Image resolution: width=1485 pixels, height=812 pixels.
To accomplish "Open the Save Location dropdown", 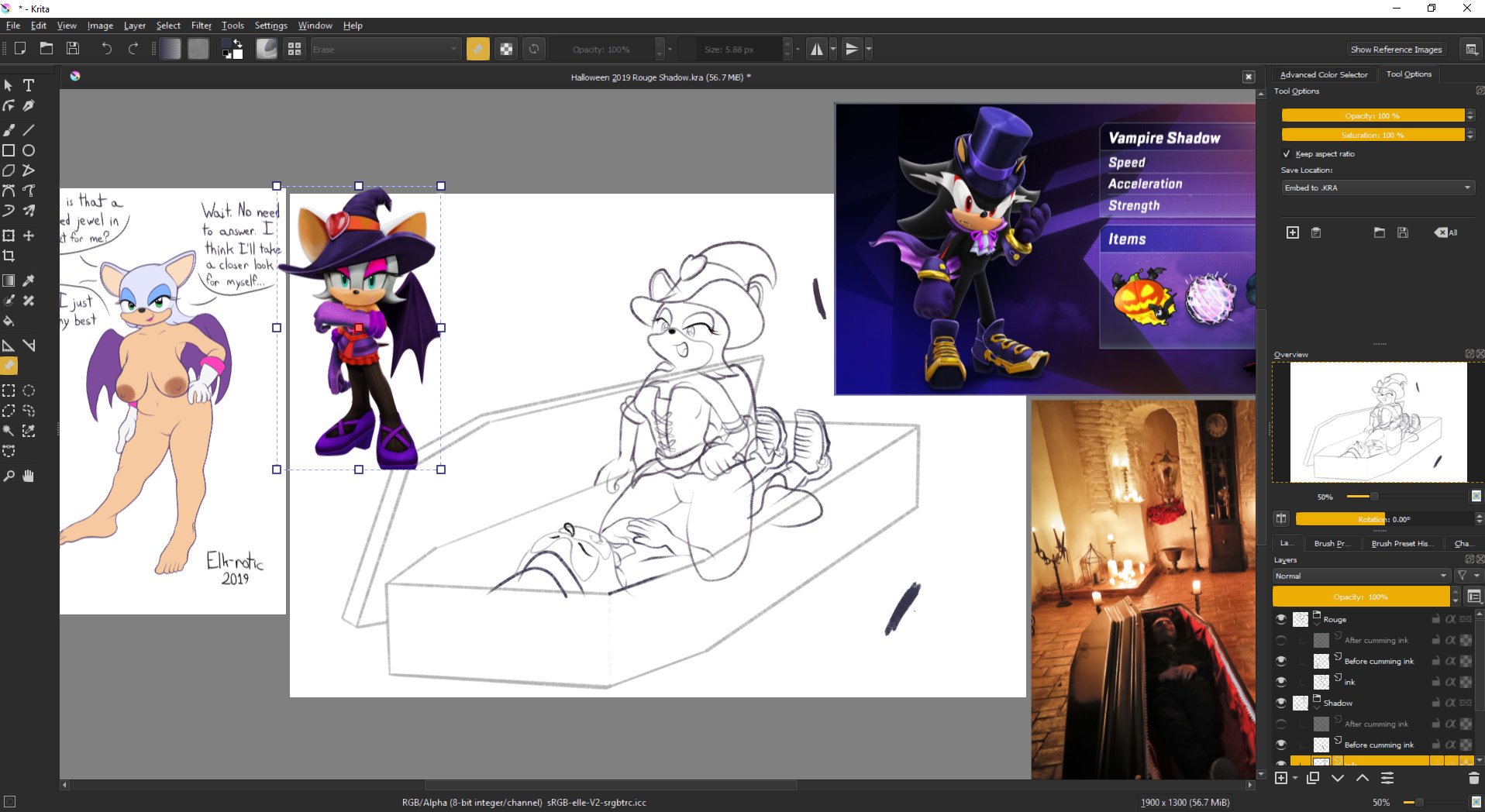I will (x=1377, y=188).
